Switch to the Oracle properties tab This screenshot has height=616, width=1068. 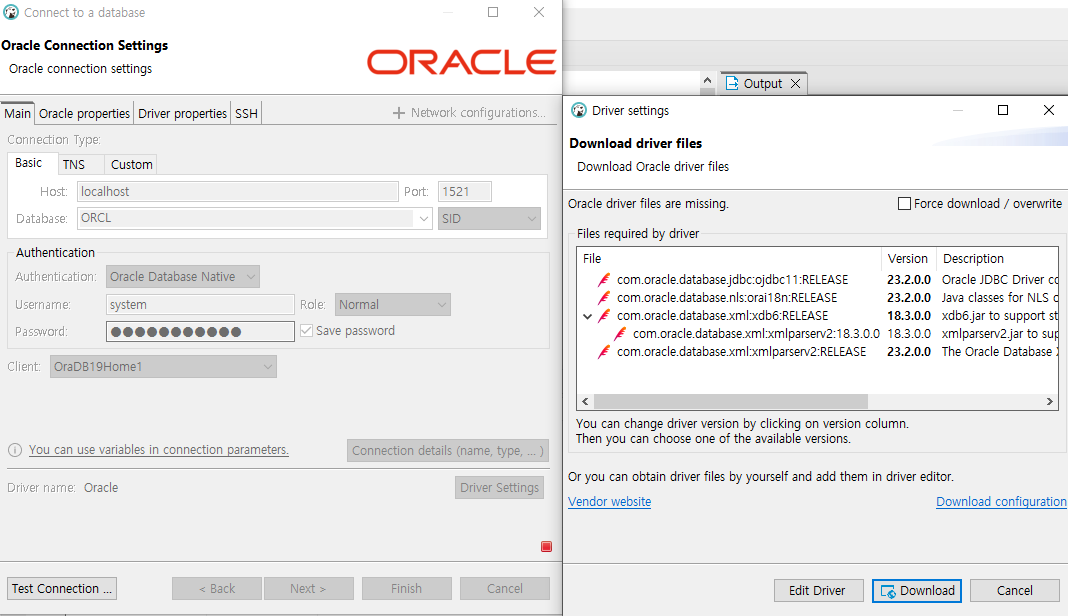(84, 113)
